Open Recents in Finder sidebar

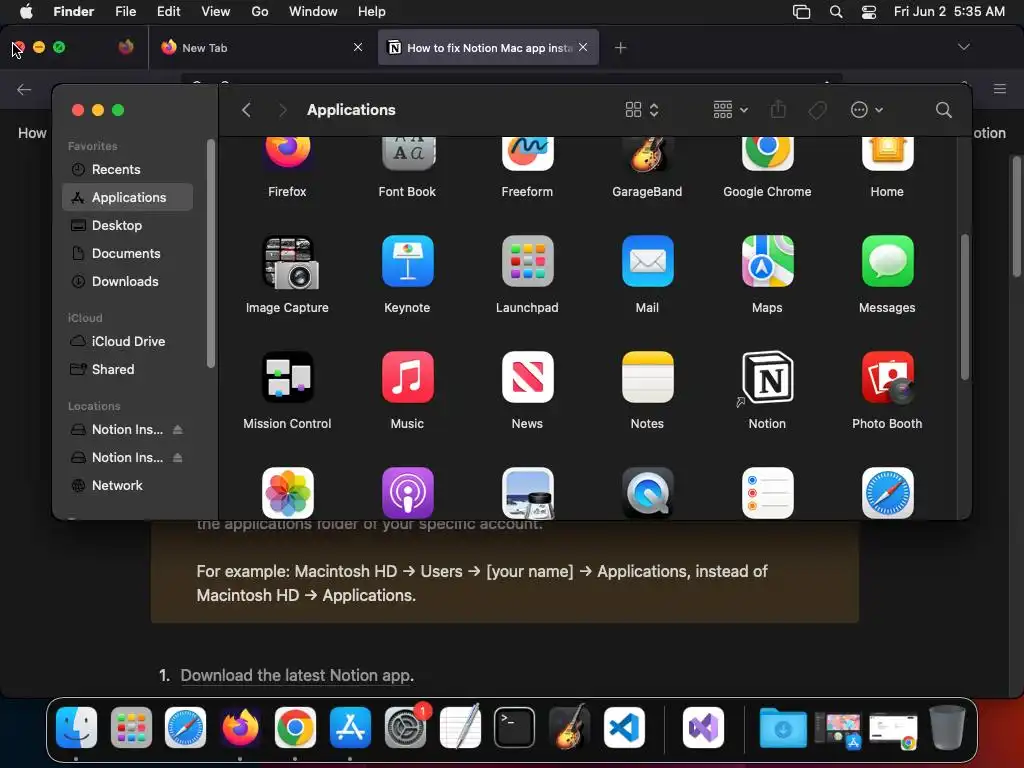(127, 169)
